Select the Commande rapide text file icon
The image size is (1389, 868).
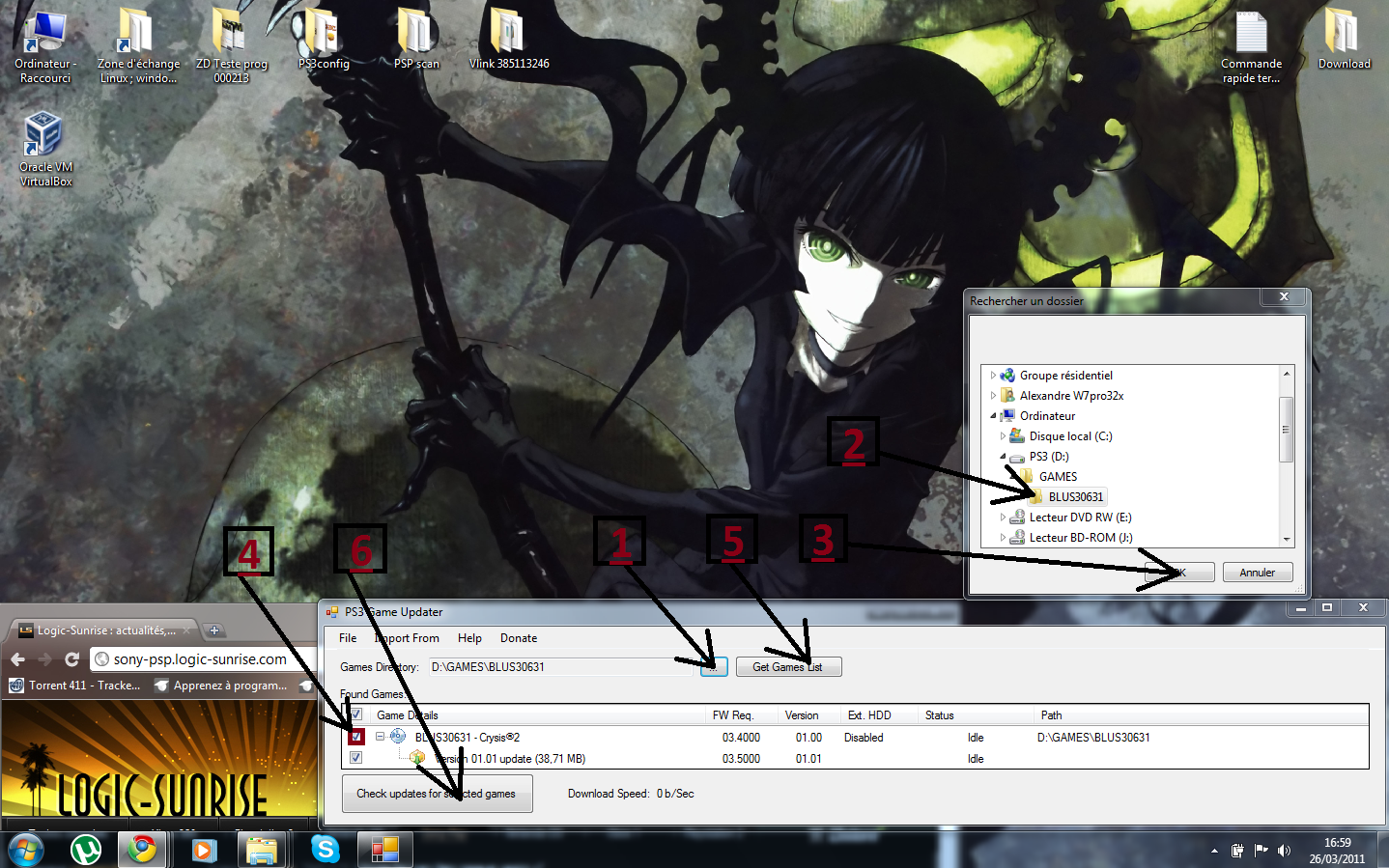1251,46
